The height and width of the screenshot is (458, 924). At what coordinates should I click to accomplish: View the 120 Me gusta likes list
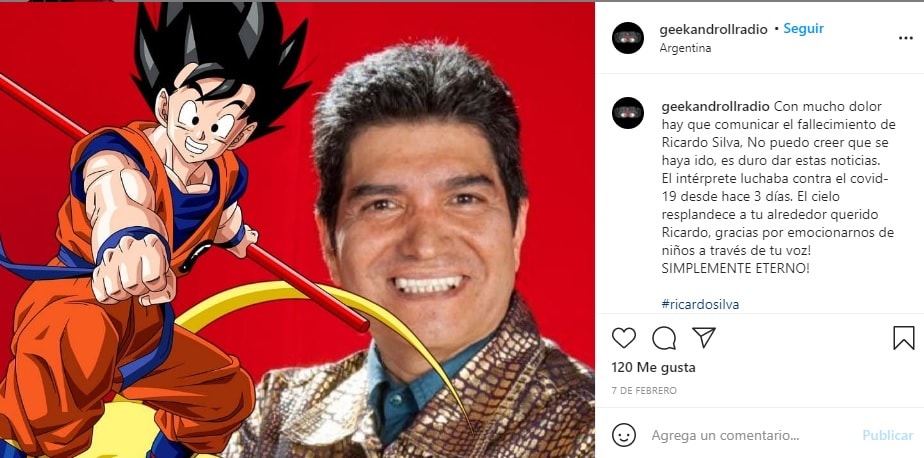tap(654, 367)
